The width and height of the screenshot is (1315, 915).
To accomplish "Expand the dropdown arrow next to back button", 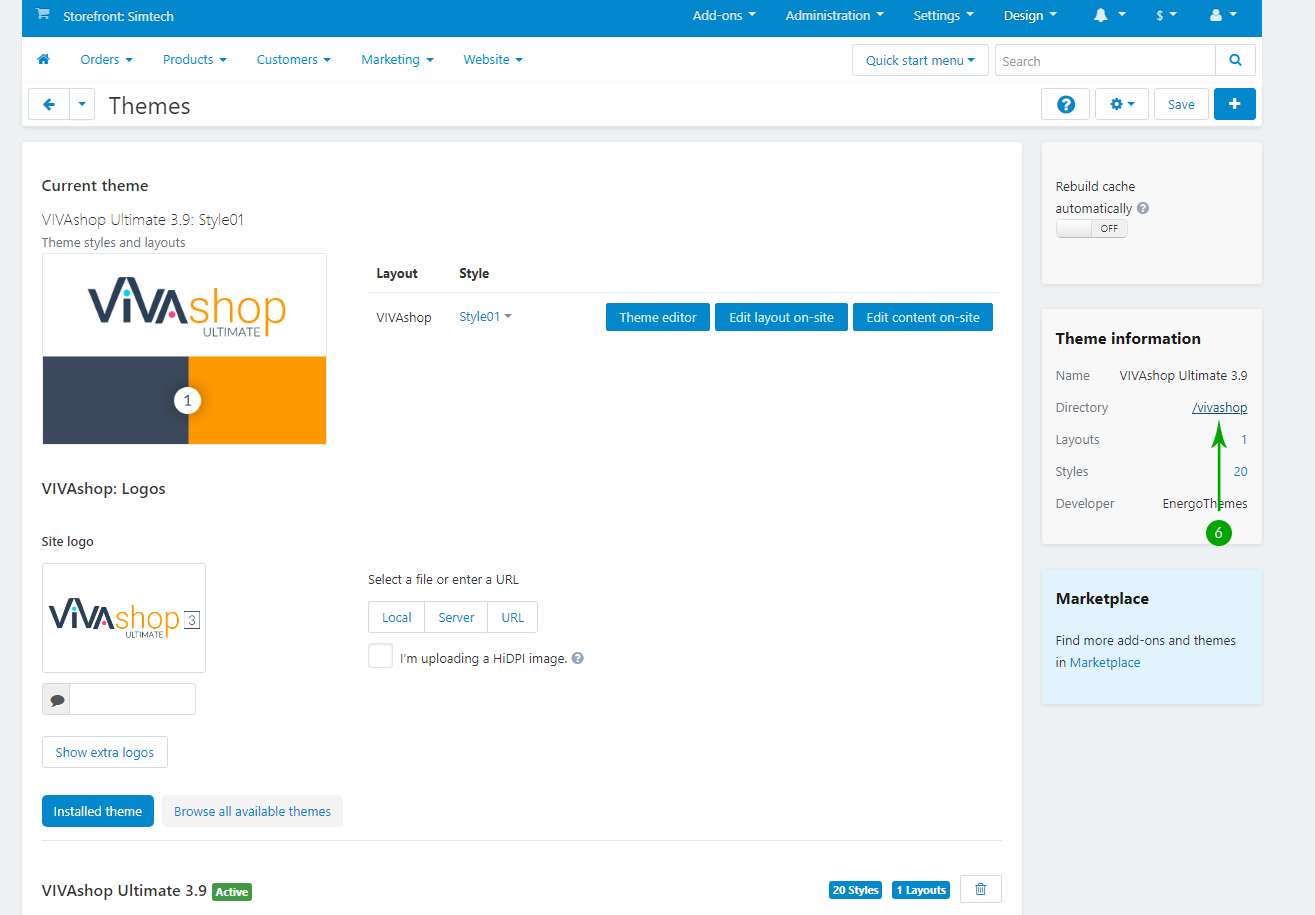I will tap(82, 105).
